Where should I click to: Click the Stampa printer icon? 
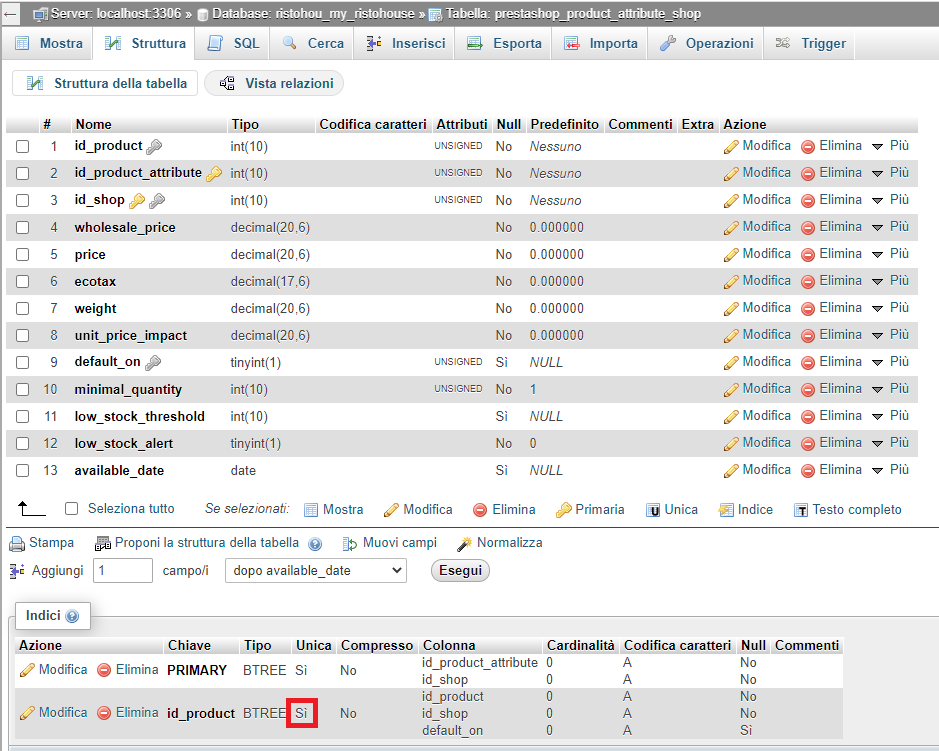click(x=17, y=543)
